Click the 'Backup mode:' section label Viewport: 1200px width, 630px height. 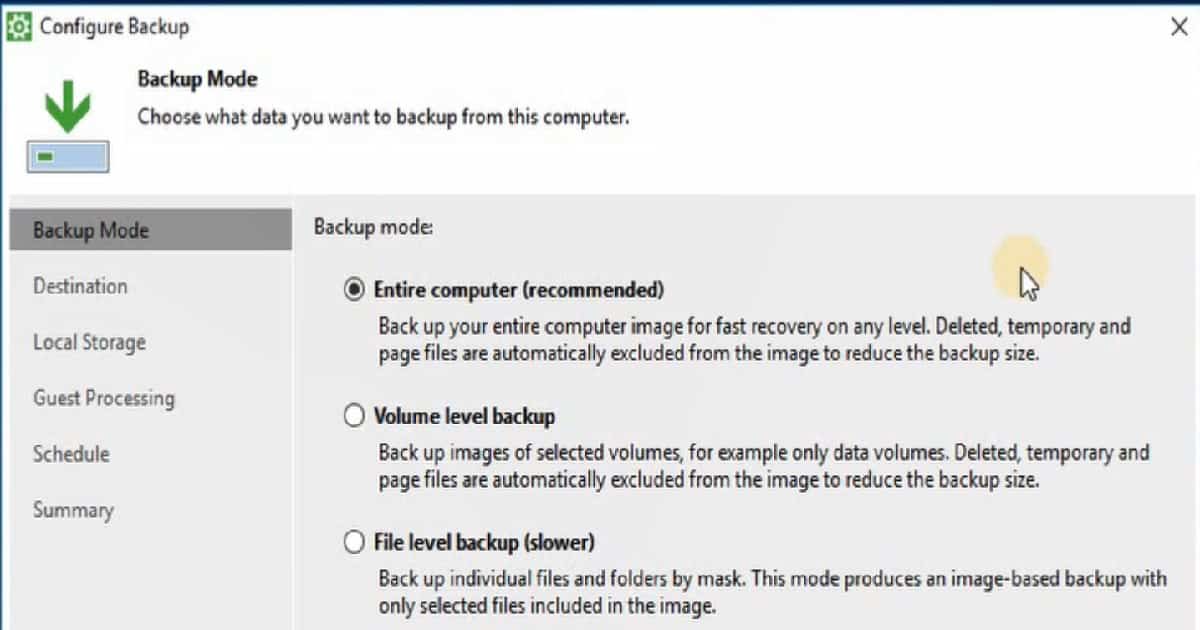click(x=373, y=227)
